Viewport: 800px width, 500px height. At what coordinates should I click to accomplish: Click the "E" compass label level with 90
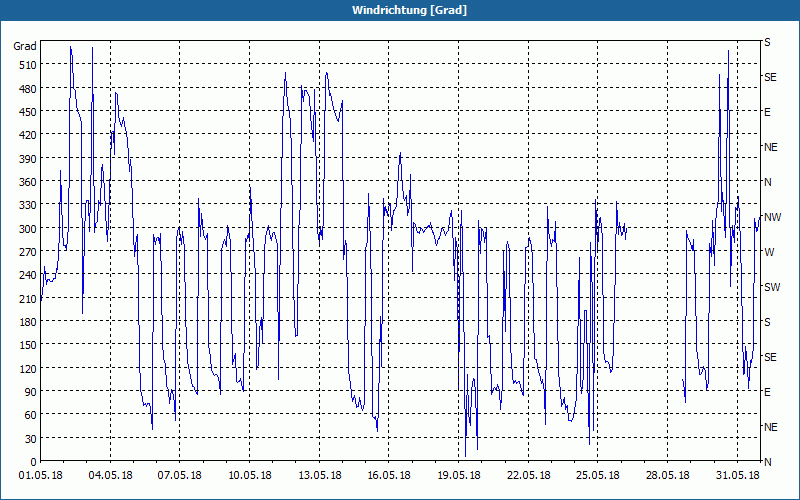tap(767, 392)
